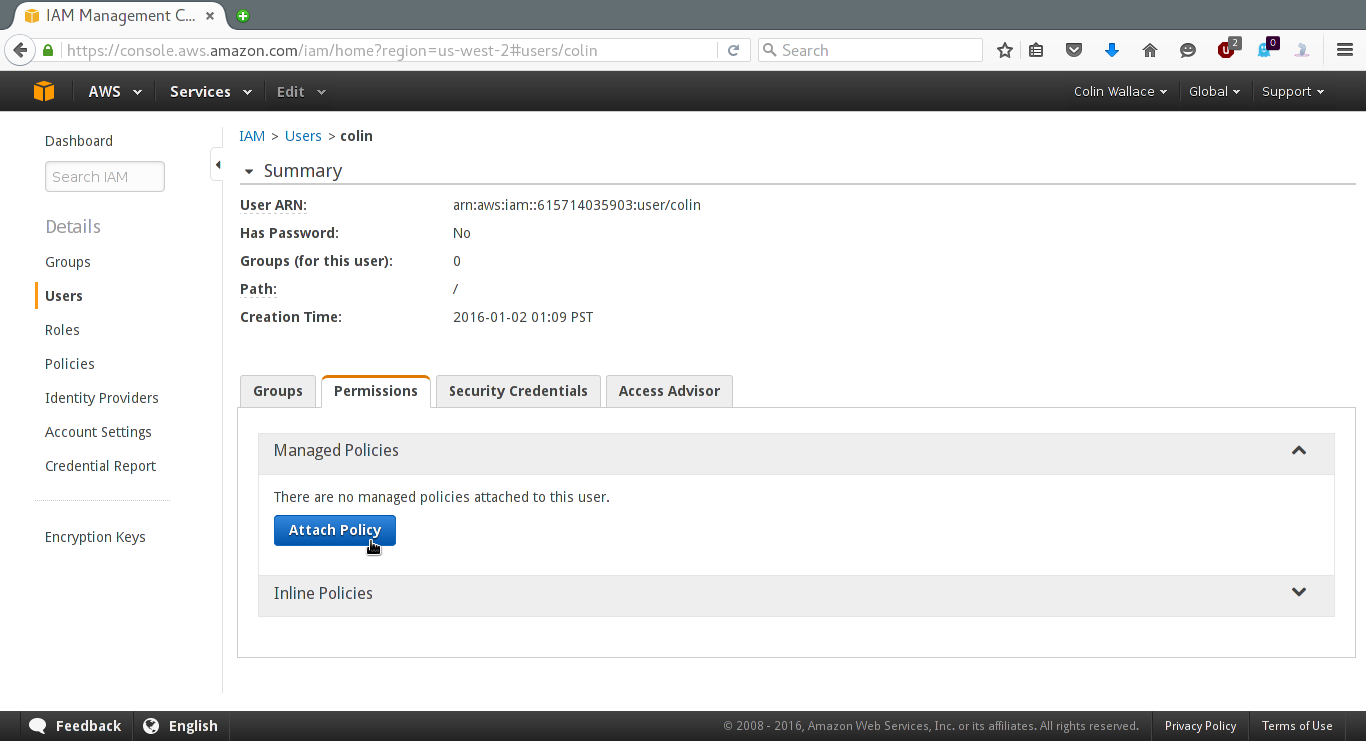
Task: Collapse the Summary section triangle
Action: click(249, 172)
